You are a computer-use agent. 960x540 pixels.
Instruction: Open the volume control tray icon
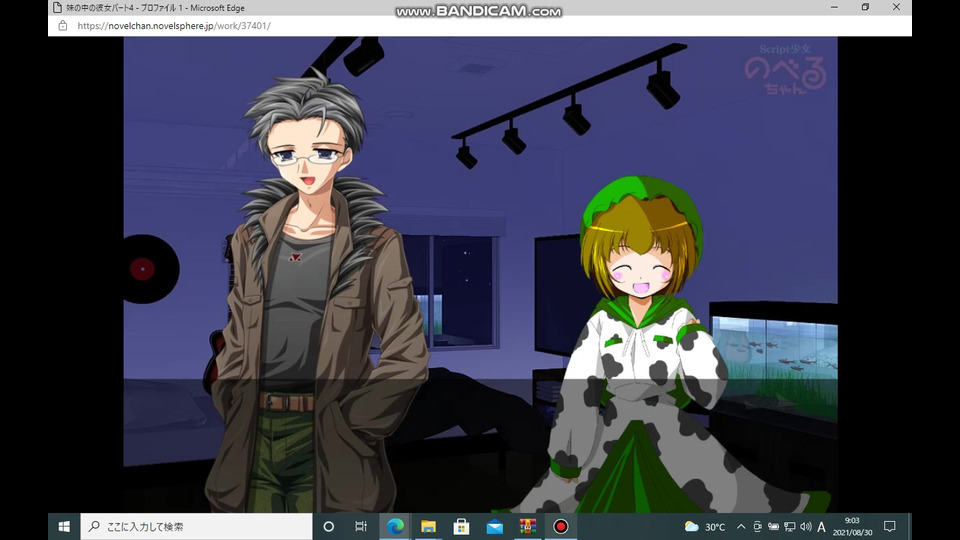tap(806, 527)
